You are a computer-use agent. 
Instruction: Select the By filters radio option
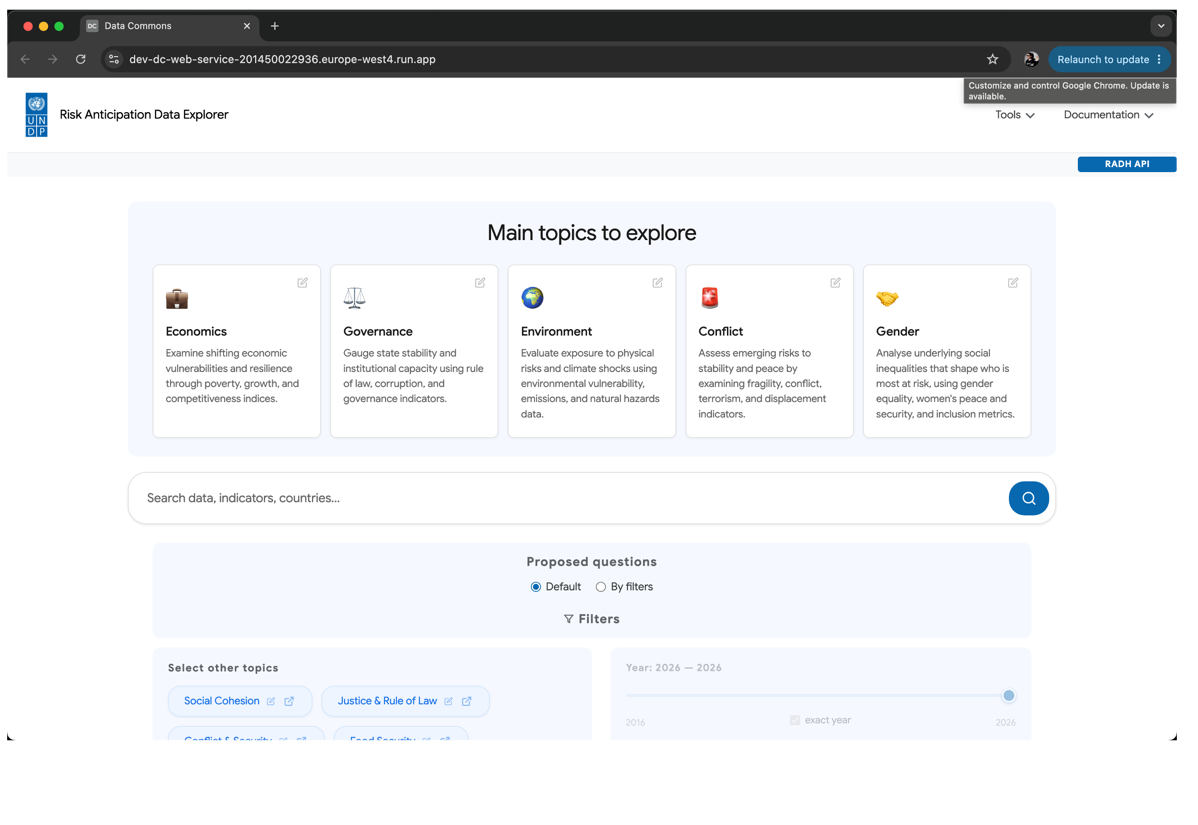[x=601, y=587]
